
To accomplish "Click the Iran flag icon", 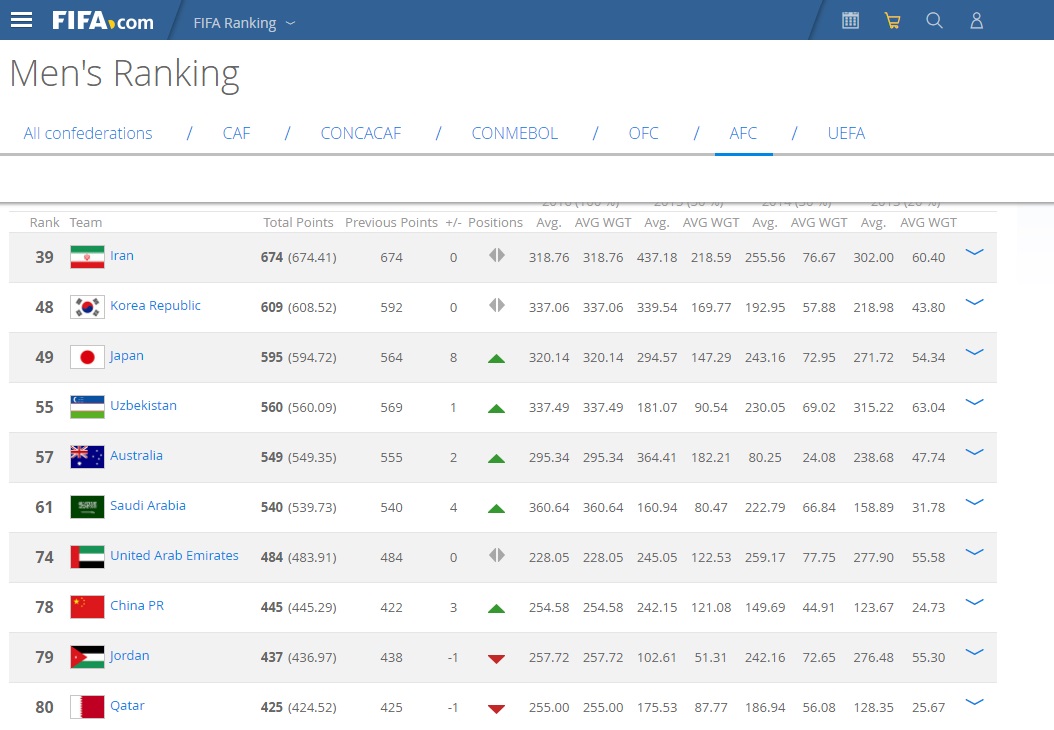I will [87, 257].
